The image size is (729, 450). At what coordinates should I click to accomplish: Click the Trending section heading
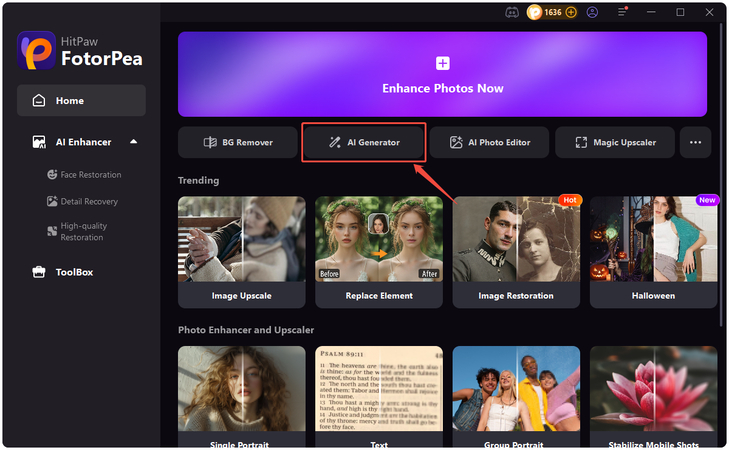click(199, 180)
